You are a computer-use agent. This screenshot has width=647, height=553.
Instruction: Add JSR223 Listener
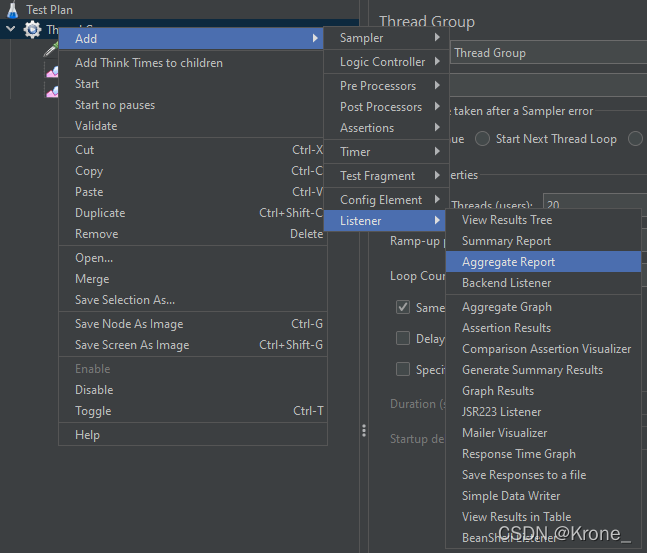coord(543,412)
